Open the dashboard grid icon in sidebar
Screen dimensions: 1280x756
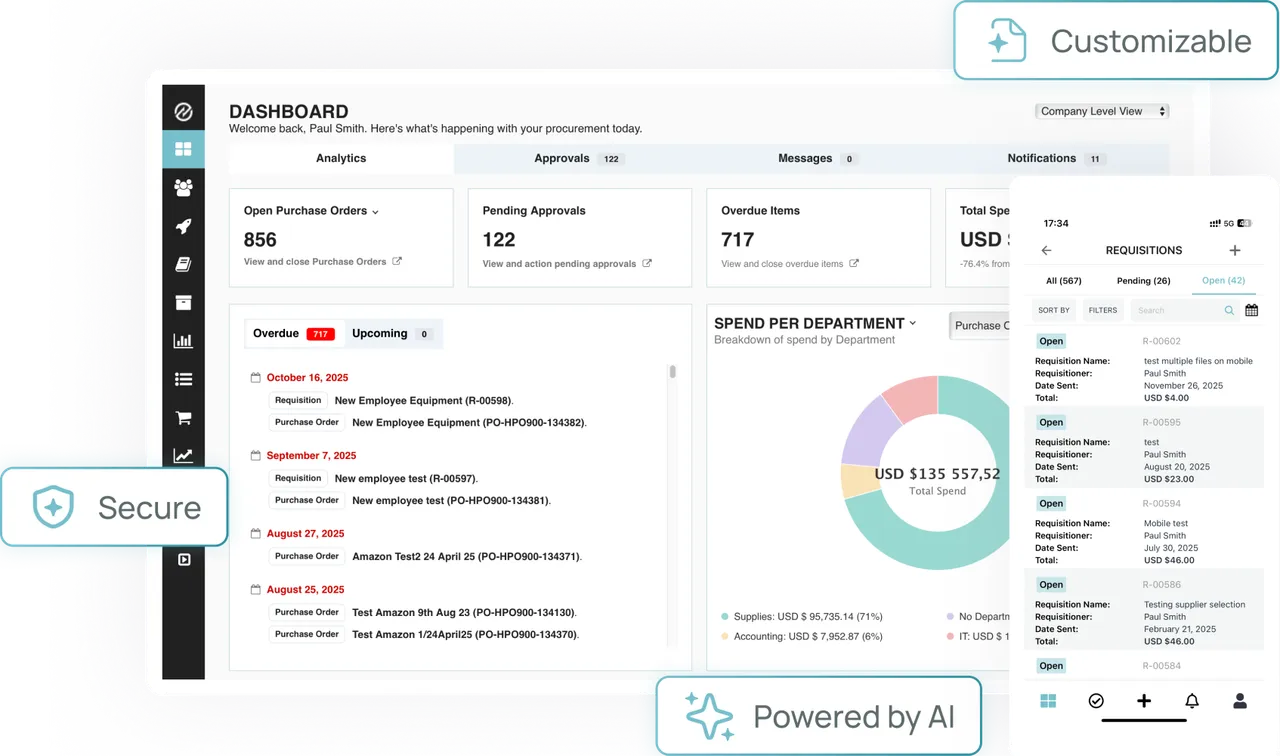point(183,149)
